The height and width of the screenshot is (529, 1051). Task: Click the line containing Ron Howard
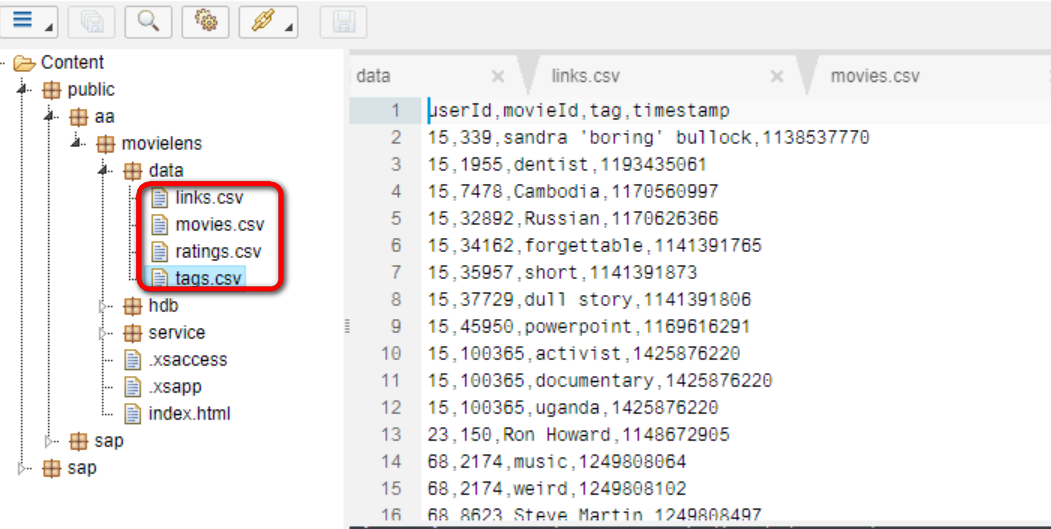pos(578,434)
